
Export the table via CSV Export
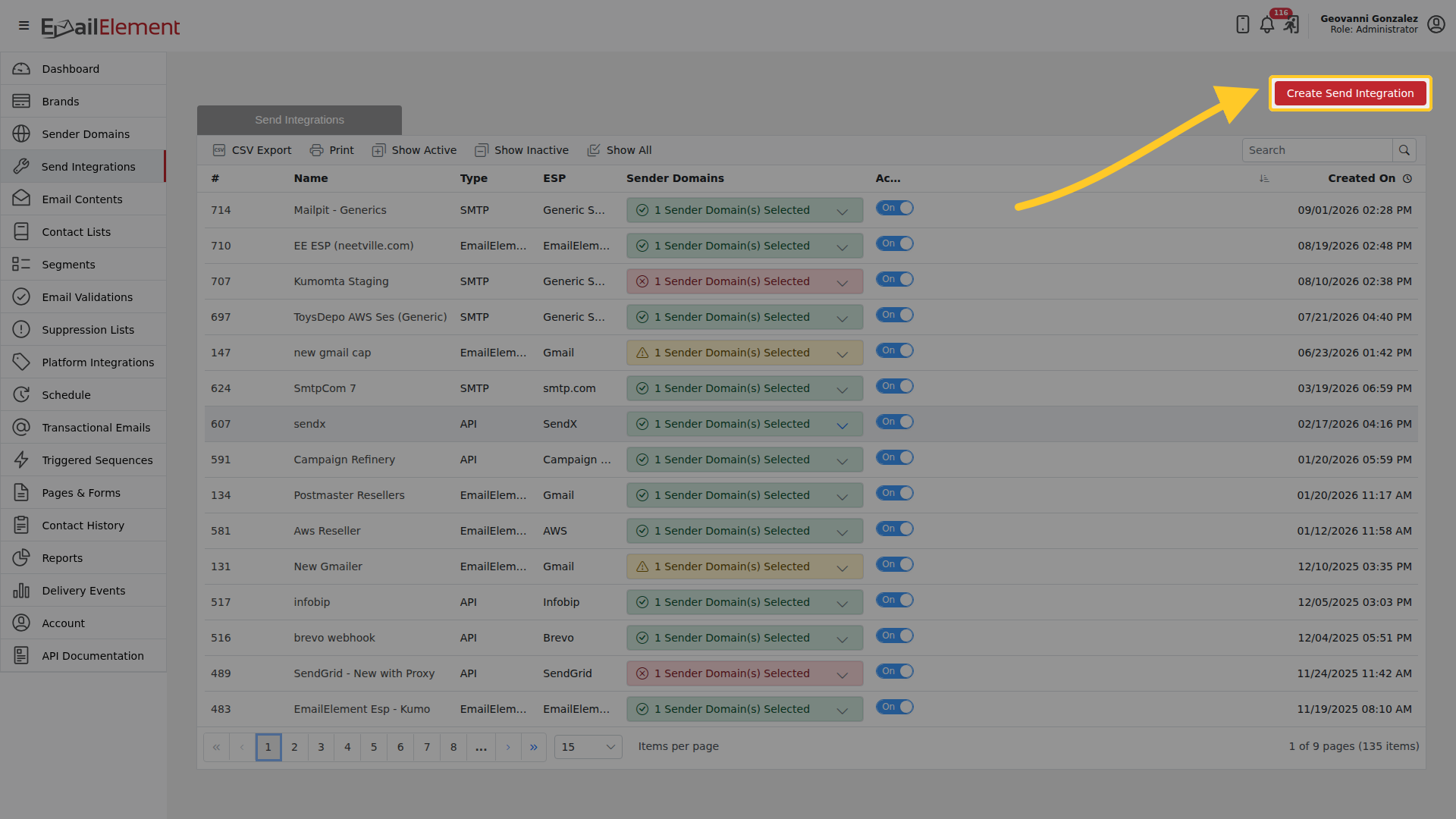pos(252,150)
